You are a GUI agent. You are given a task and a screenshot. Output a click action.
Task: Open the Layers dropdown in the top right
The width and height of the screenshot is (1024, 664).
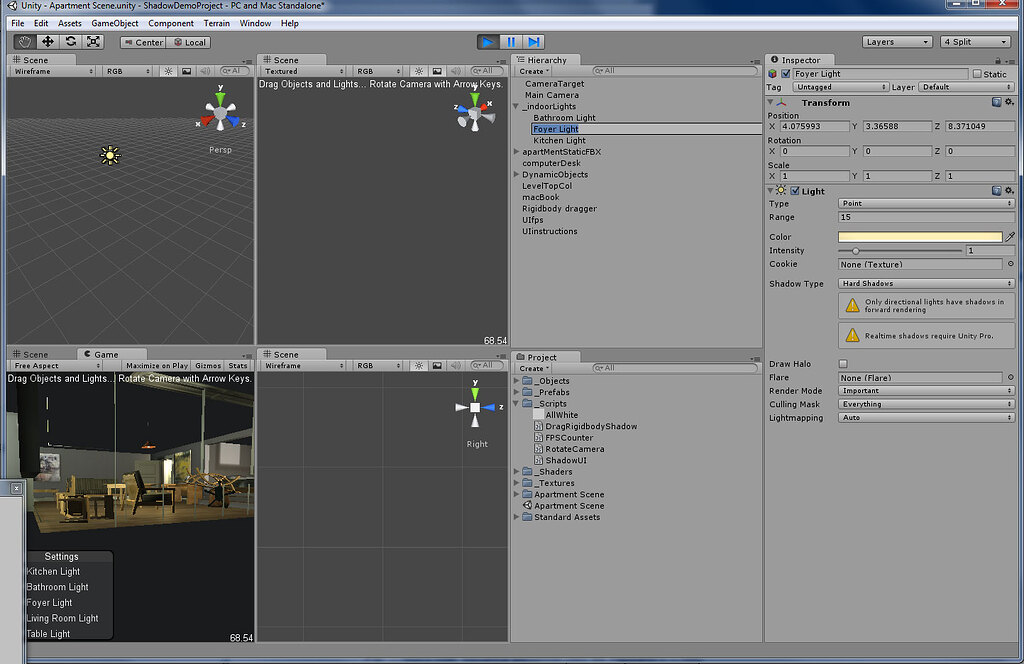[x=897, y=41]
